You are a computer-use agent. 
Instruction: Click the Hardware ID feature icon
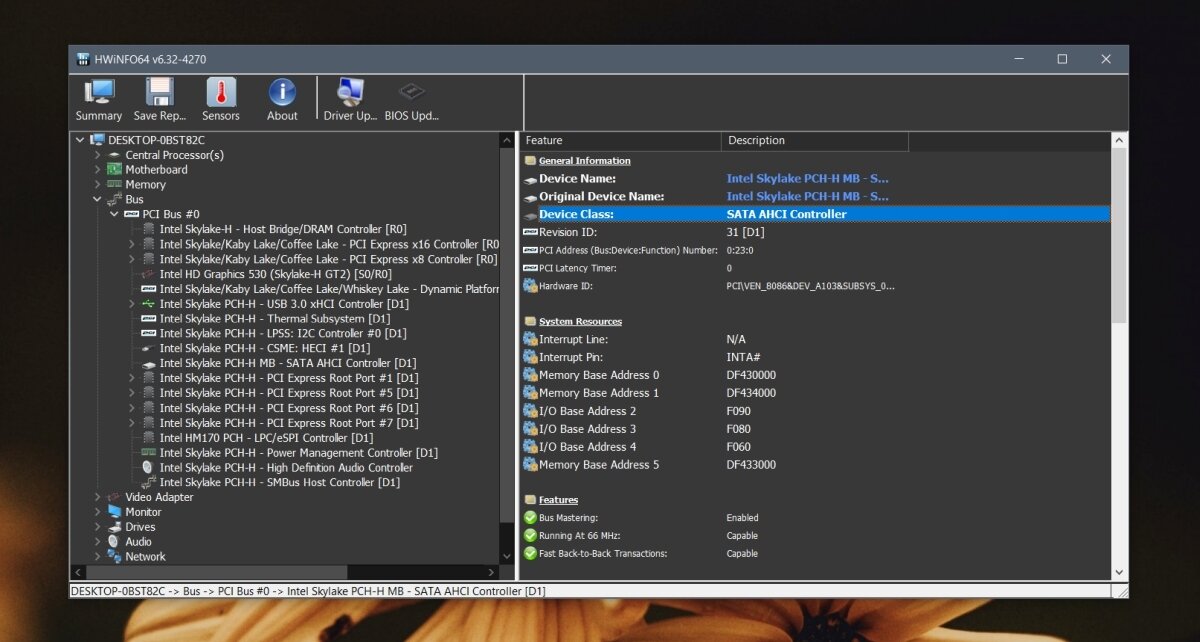[x=531, y=286]
